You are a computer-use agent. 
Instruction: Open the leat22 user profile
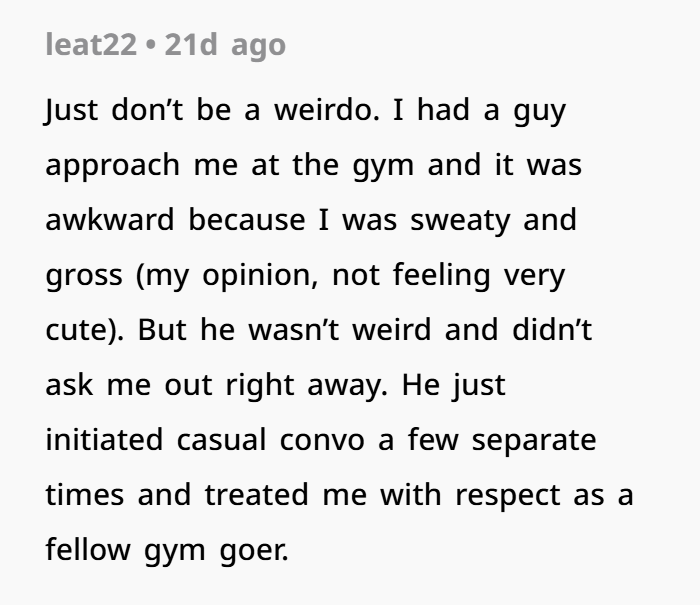click(x=91, y=45)
